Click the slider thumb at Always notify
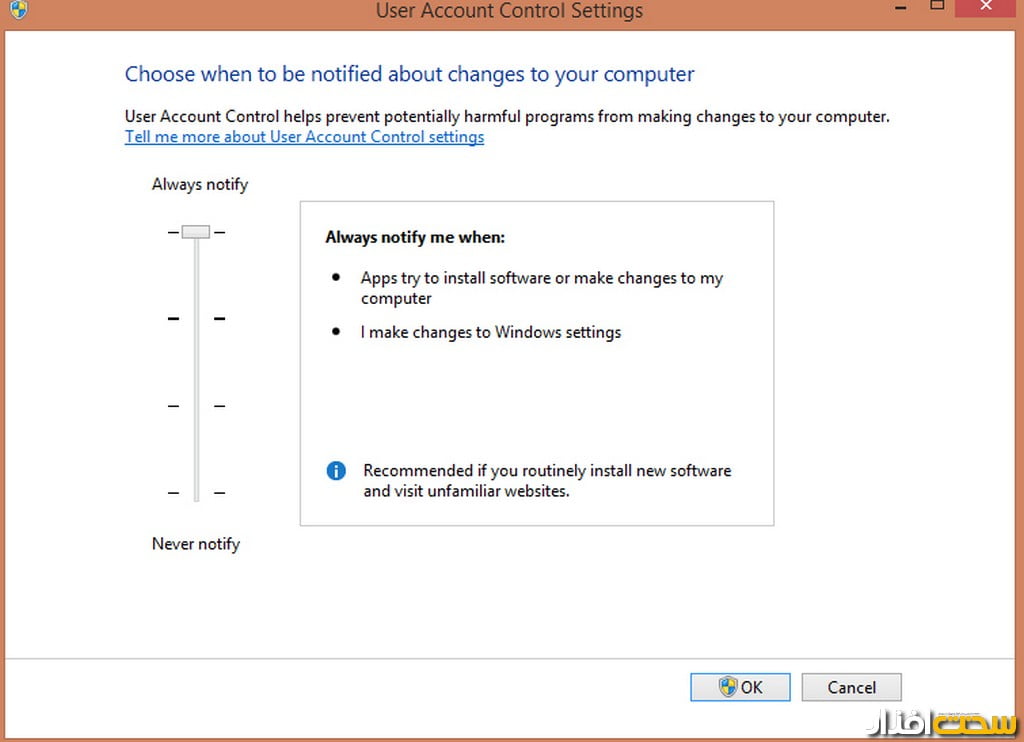 (196, 232)
